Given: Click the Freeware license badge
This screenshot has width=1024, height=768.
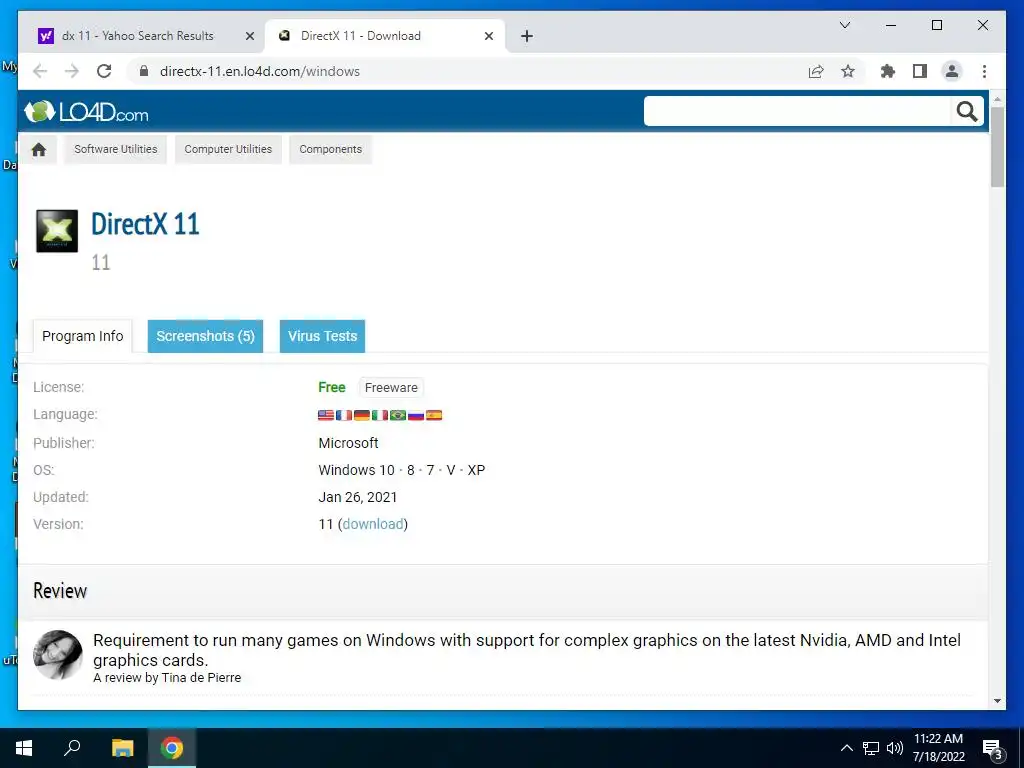Looking at the screenshot, I should point(391,387).
